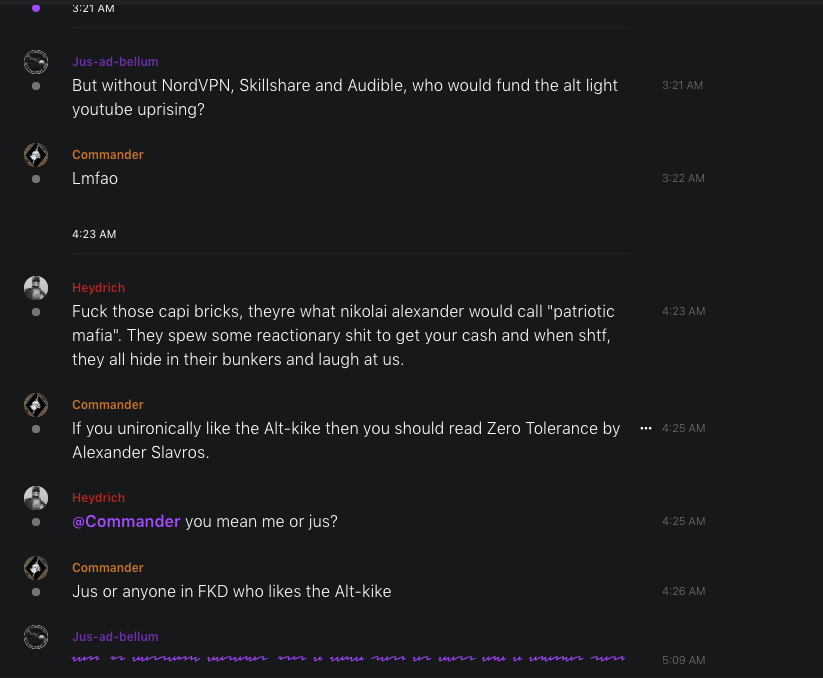Click Commander's avatar beside the Zero Tolerance message
823x678 pixels.
tap(36, 405)
